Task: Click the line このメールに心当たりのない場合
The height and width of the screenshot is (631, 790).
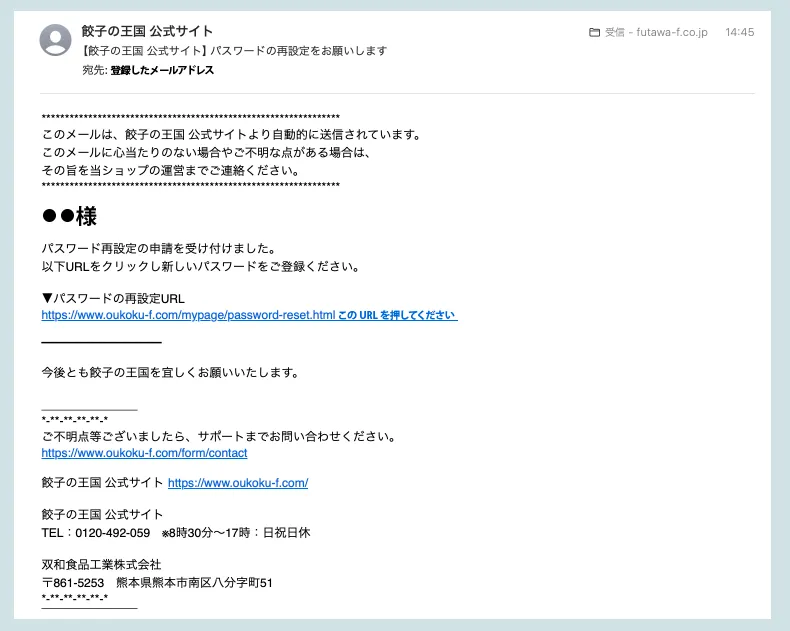Action: point(207,153)
